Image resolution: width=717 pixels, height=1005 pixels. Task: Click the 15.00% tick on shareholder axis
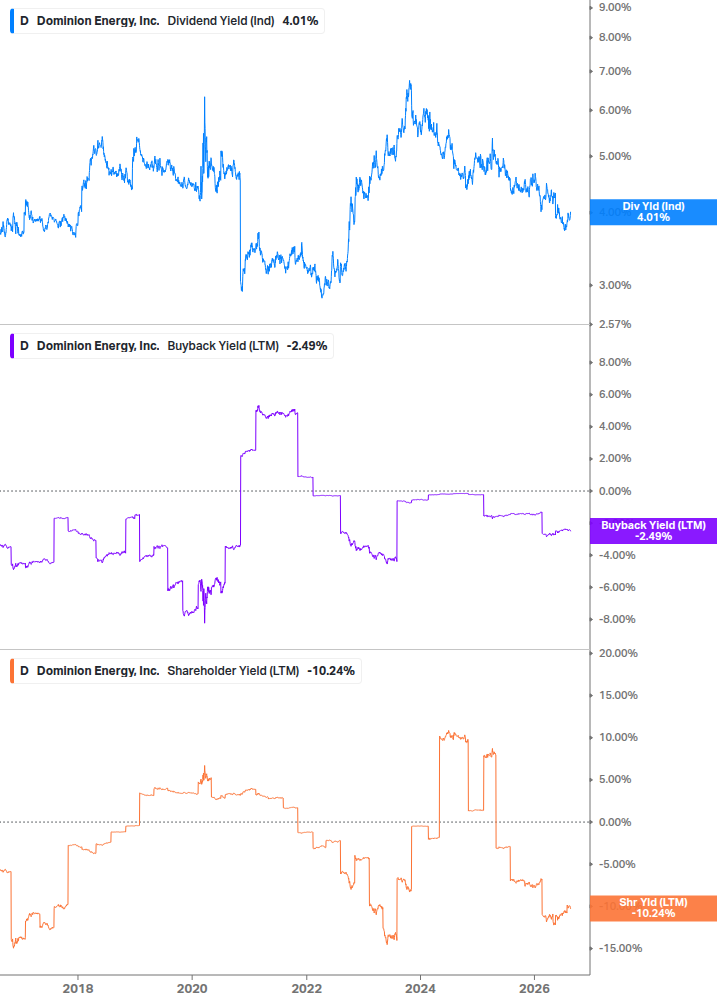[x=618, y=695]
